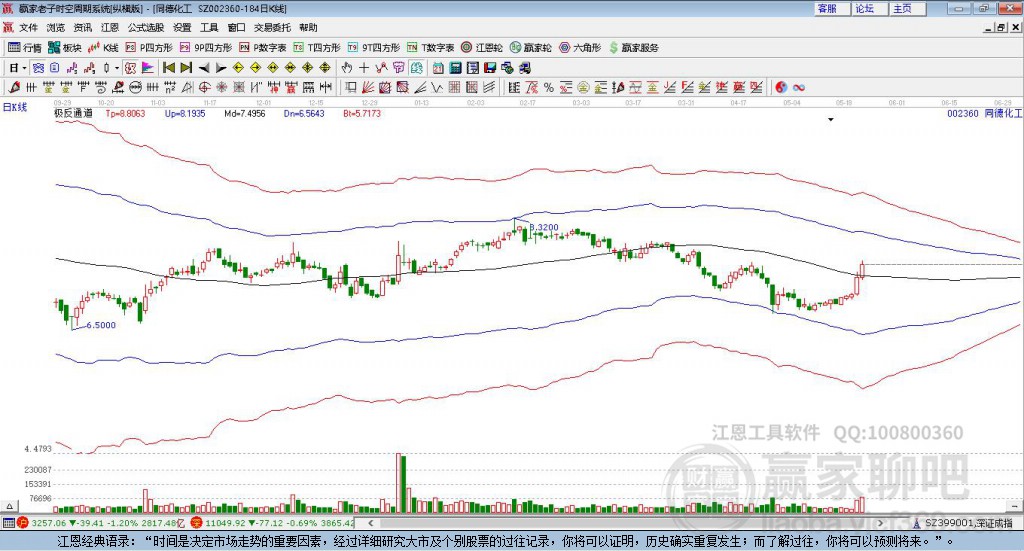Click the 主页 homepage button

point(907,8)
